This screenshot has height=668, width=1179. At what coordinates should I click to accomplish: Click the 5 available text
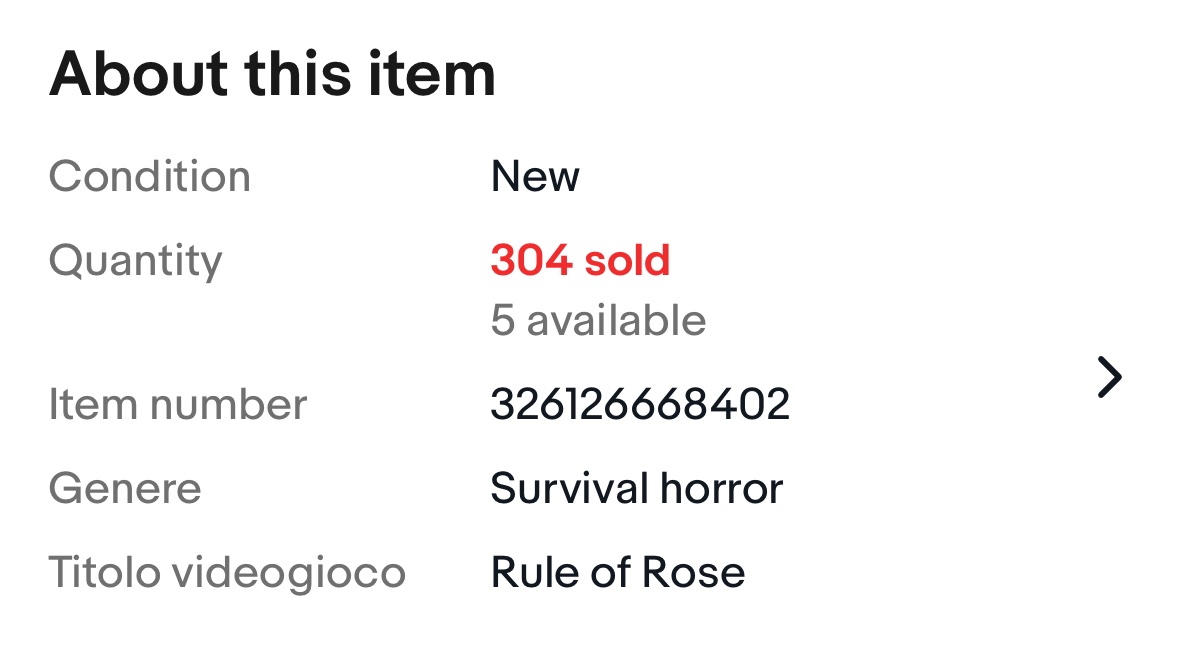pyautogui.click(x=599, y=320)
